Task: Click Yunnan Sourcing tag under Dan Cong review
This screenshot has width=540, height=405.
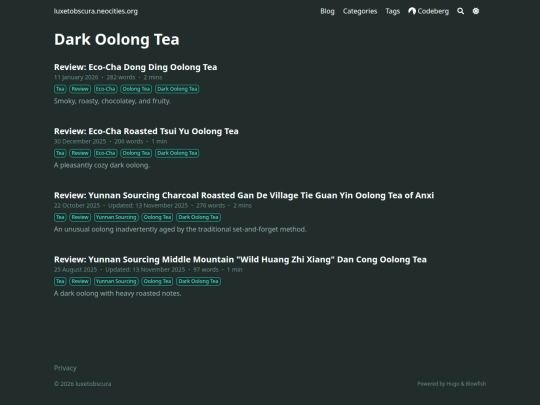Action: (116, 281)
